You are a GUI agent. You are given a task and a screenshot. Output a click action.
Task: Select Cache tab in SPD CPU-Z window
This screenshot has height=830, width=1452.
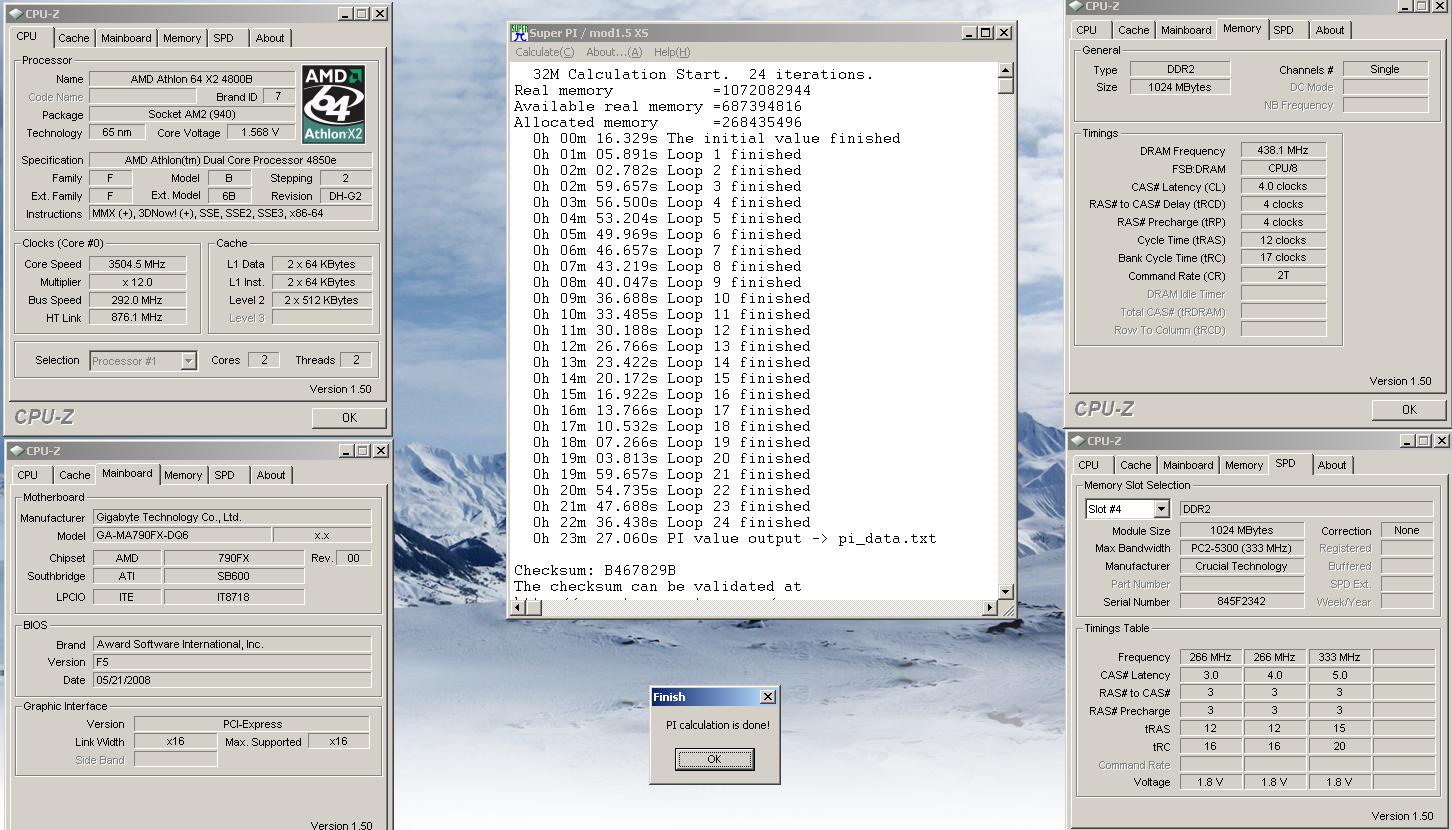1135,465
